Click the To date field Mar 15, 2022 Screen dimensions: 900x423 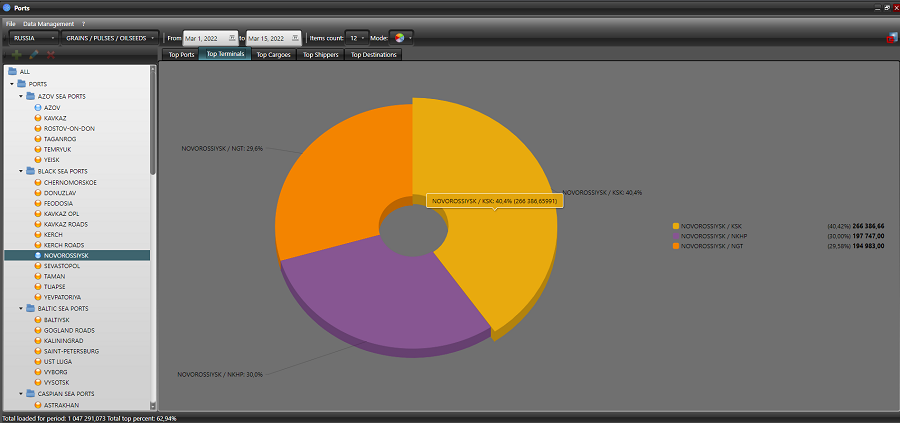point(273,38)
